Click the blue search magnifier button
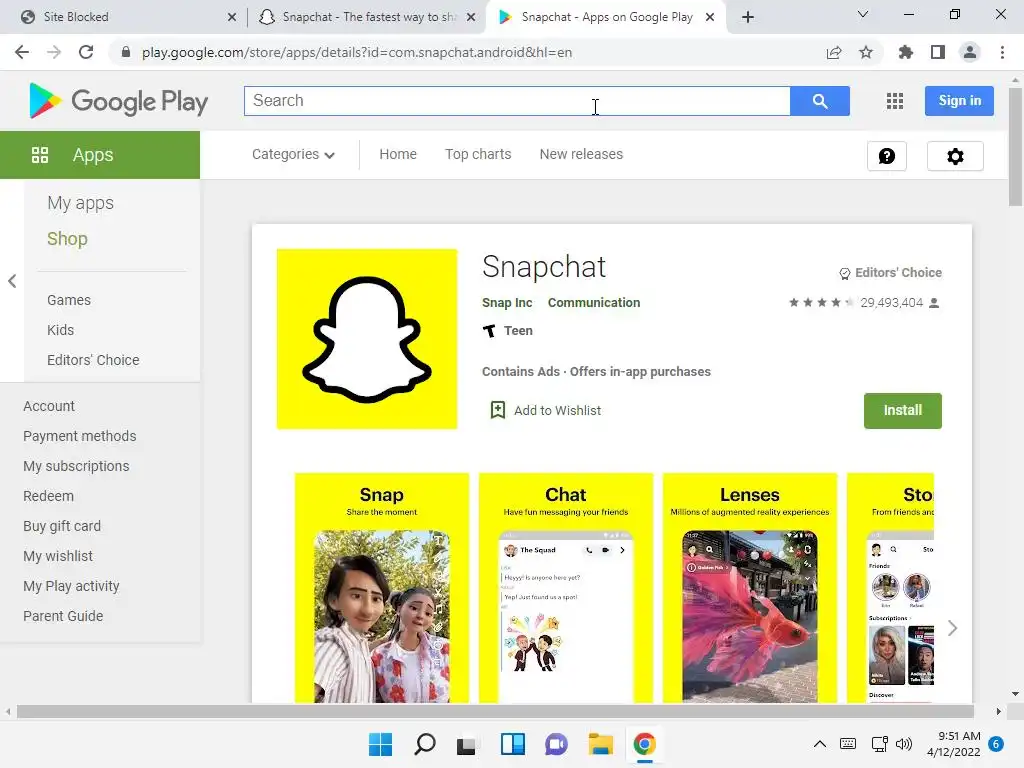 pyautogui.click(x=820, y=101)
